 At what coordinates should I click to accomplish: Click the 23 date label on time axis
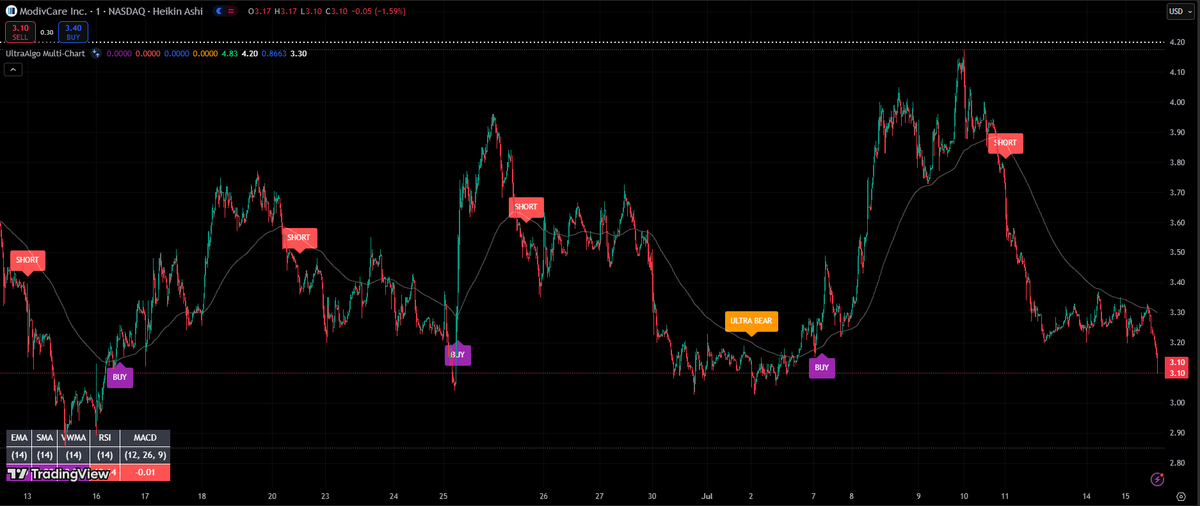click(x=326, y=496)
